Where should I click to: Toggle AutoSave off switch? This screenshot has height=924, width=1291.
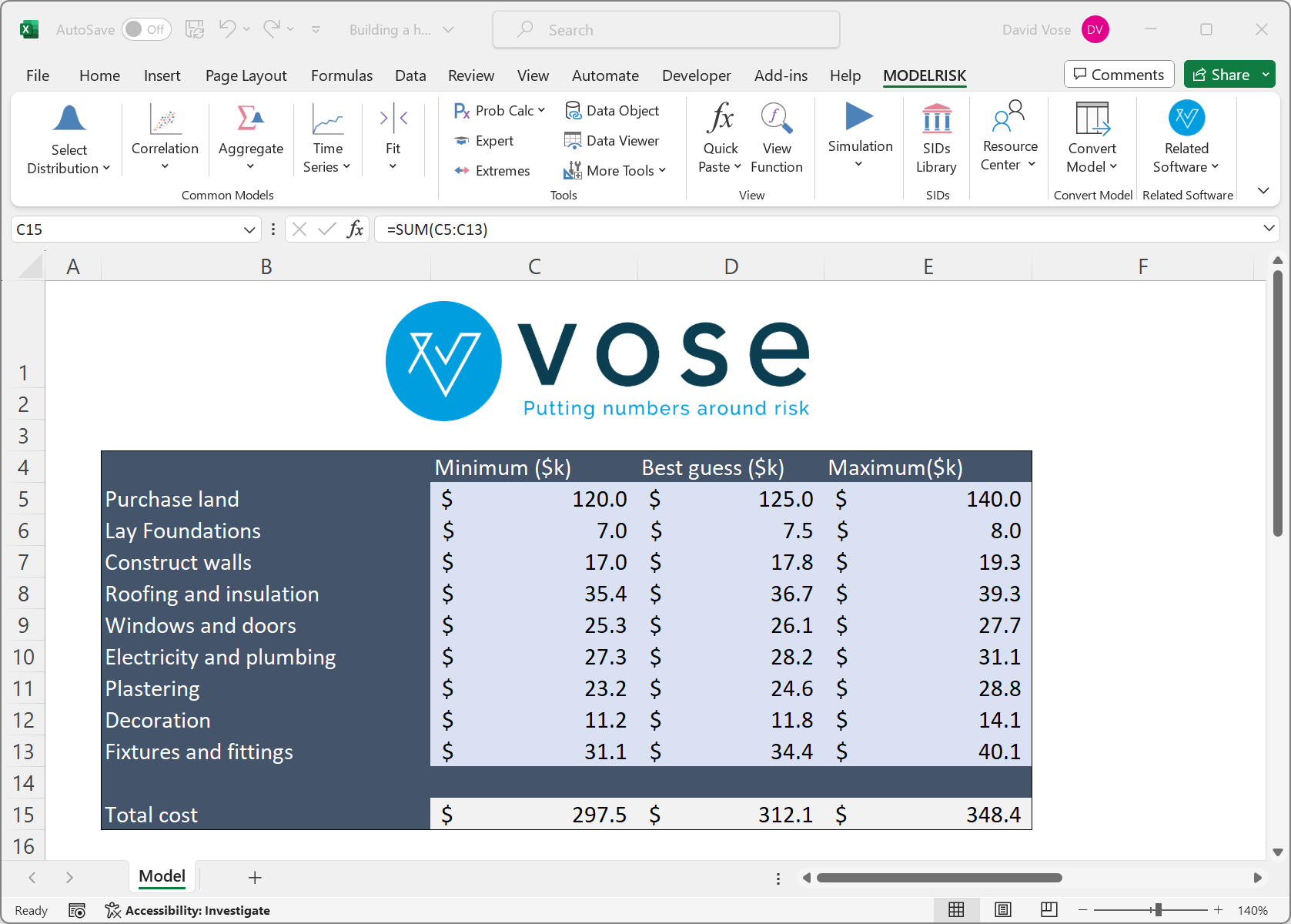click(x=146, y=29)
